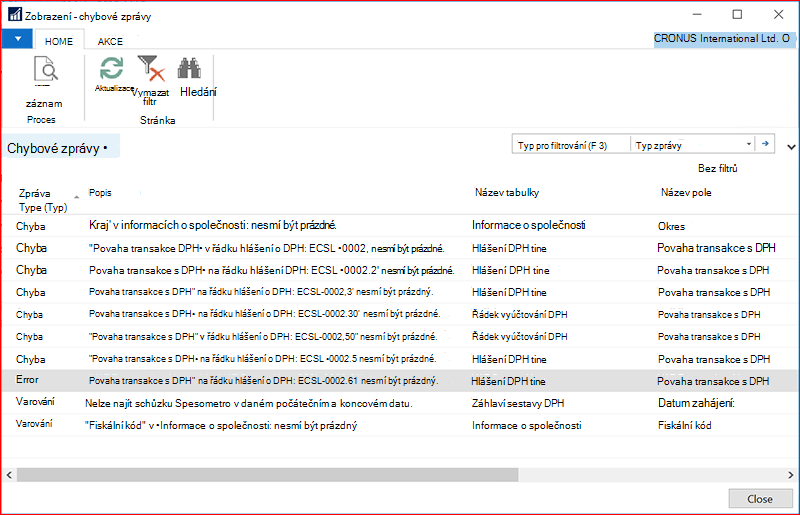Select the Nelze najít schůzku Spesometro warning
The image size is (800, 515).
coord(248,403)
